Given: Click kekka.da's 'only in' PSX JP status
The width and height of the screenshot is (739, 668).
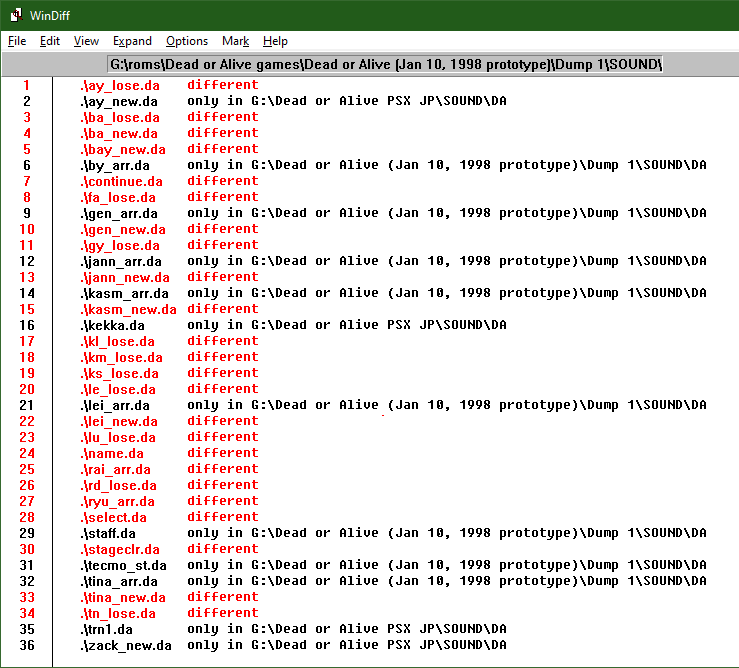Looking at the screenshot, I should pos(347,325).
